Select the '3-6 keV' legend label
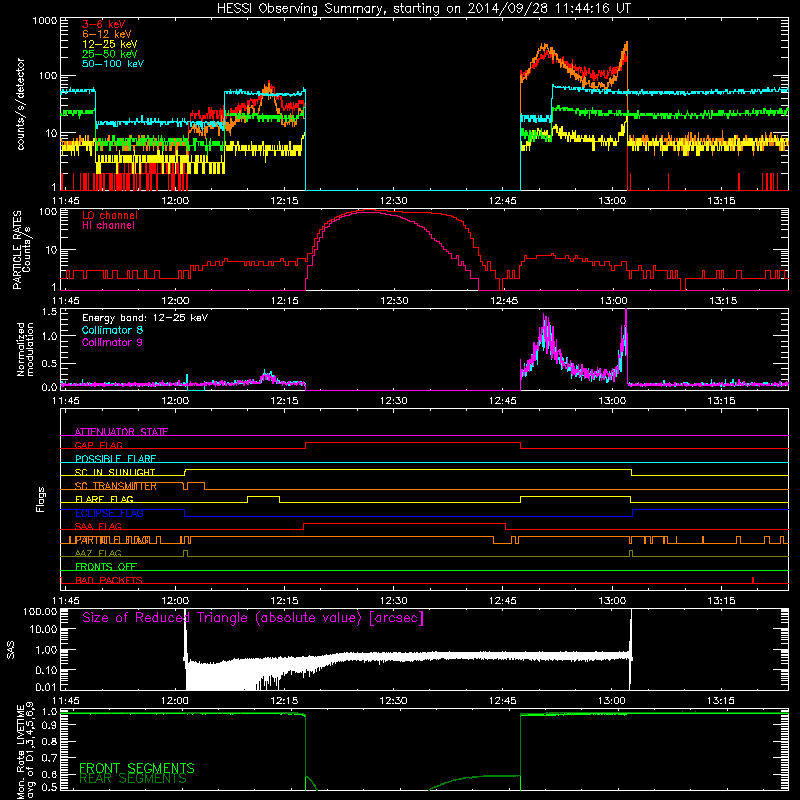Viewport: 800px width, 800px height. 104,24
